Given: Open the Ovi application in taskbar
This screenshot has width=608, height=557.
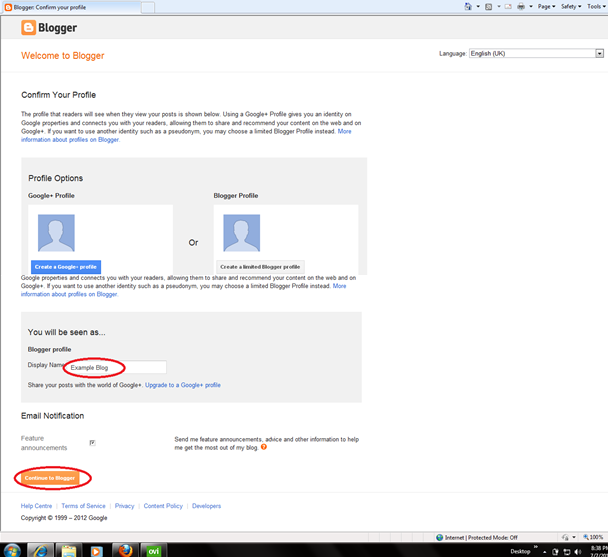Looking at the screenshot, I should click(154, 550).
